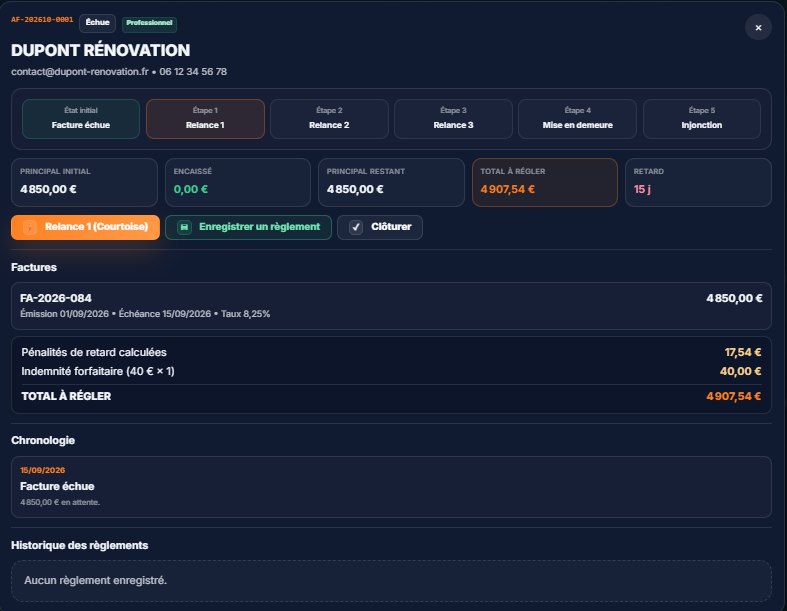Image resolution: width=787 pixels, height=611 pixels.
Task: Click the Retard 15 j card
Action: click(x=698, y=183)
